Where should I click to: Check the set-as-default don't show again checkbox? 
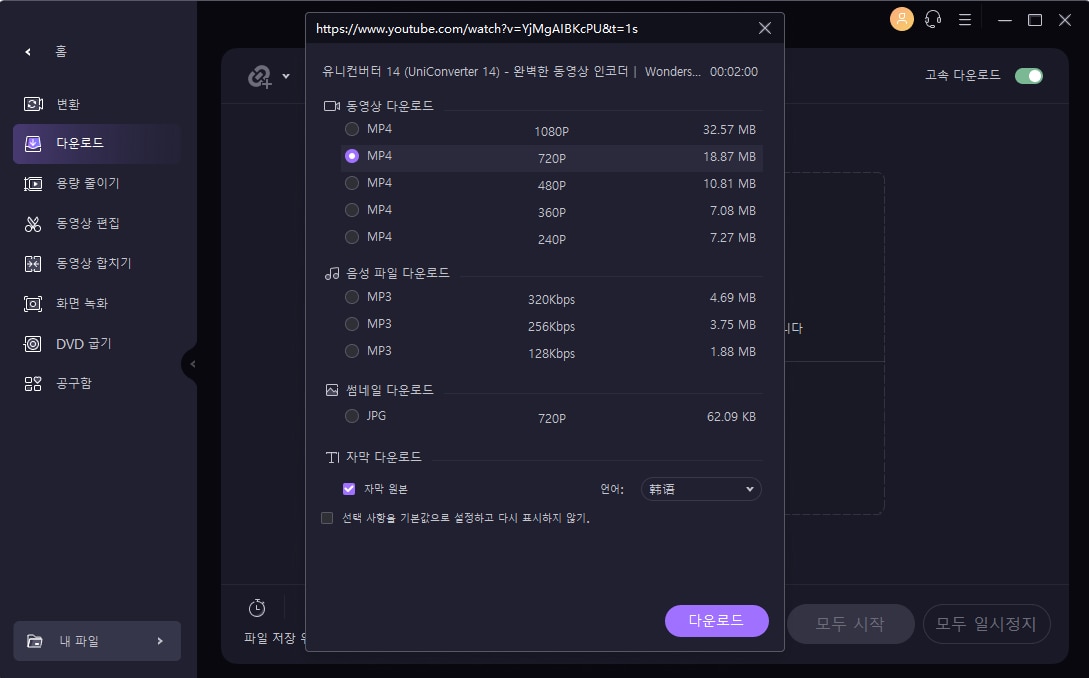pyautogui.click(x=327, y=518)
